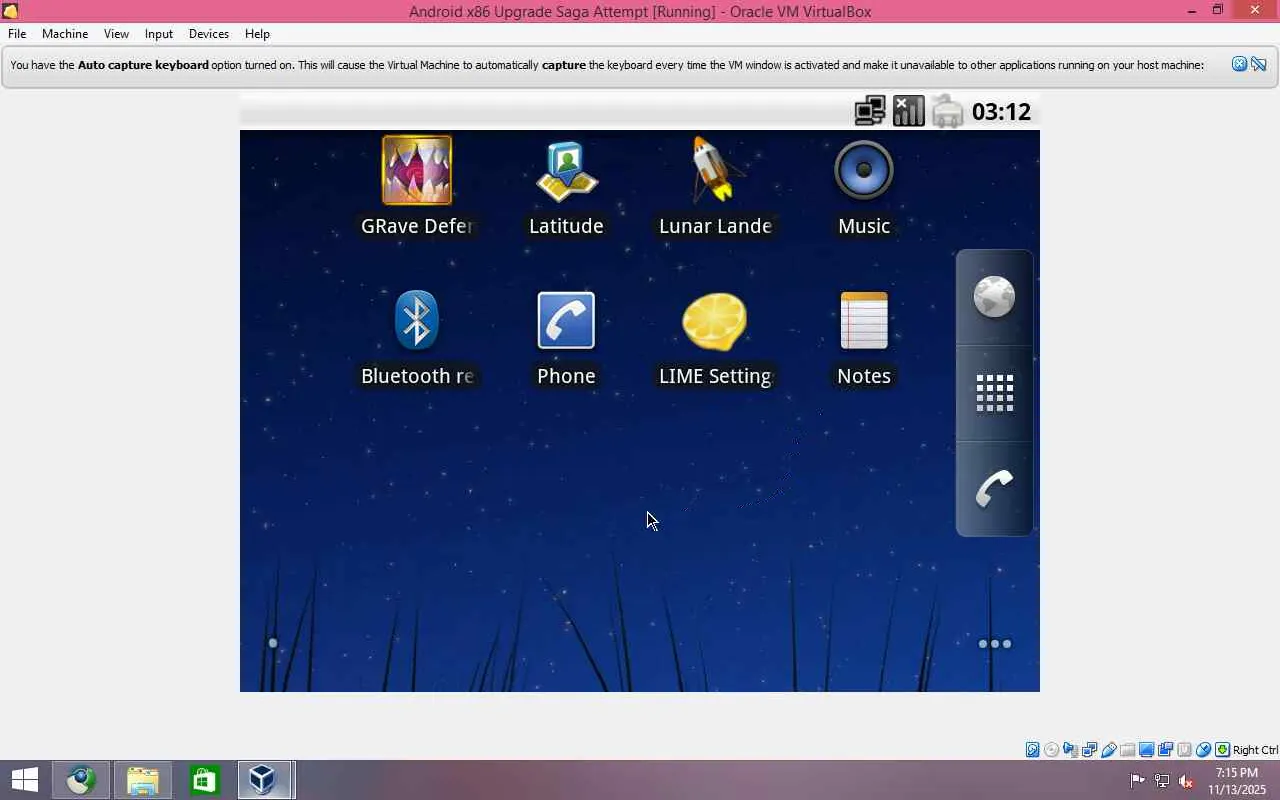Open the host network tray icon
This screenshot has height=800, width=1280.
[1162, 781]
